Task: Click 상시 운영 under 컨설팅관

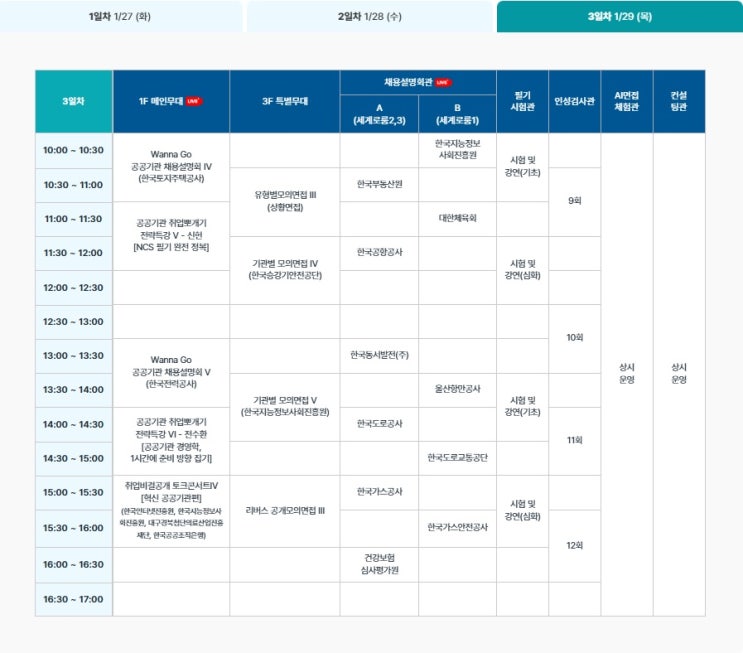Action: (x=679, y=374)
